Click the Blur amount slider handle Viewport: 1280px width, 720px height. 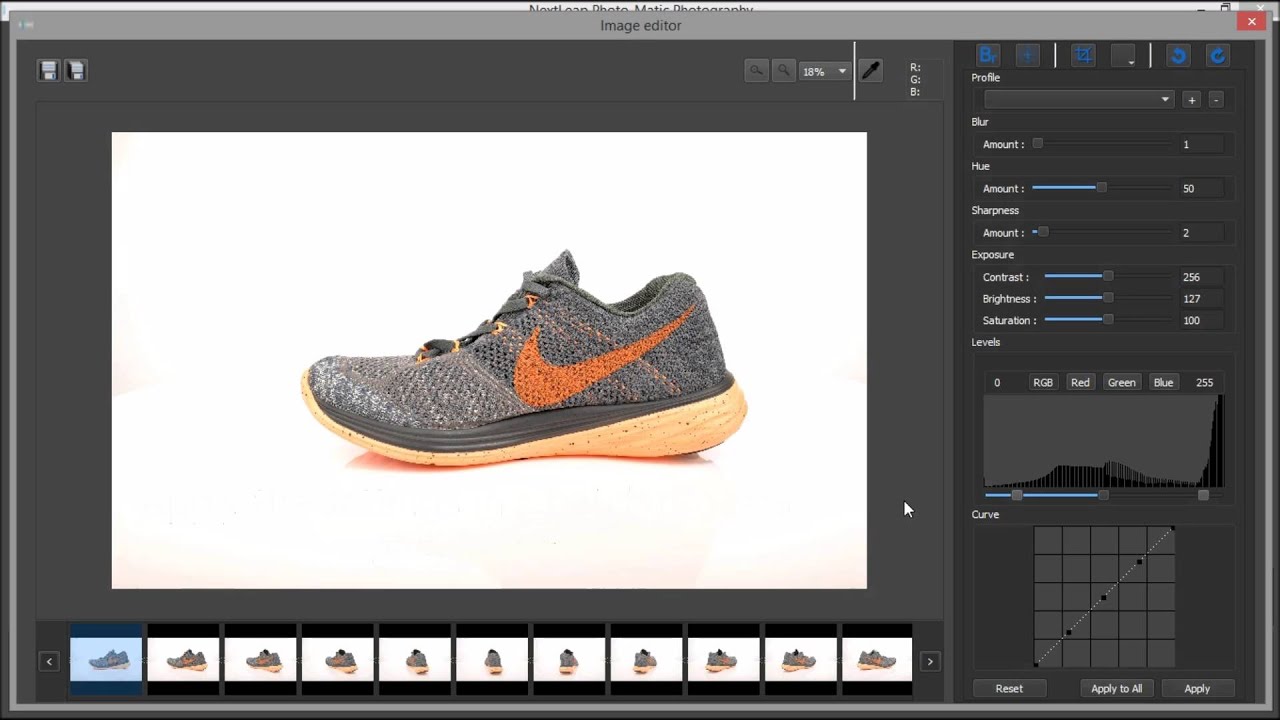click(1038, 144)
